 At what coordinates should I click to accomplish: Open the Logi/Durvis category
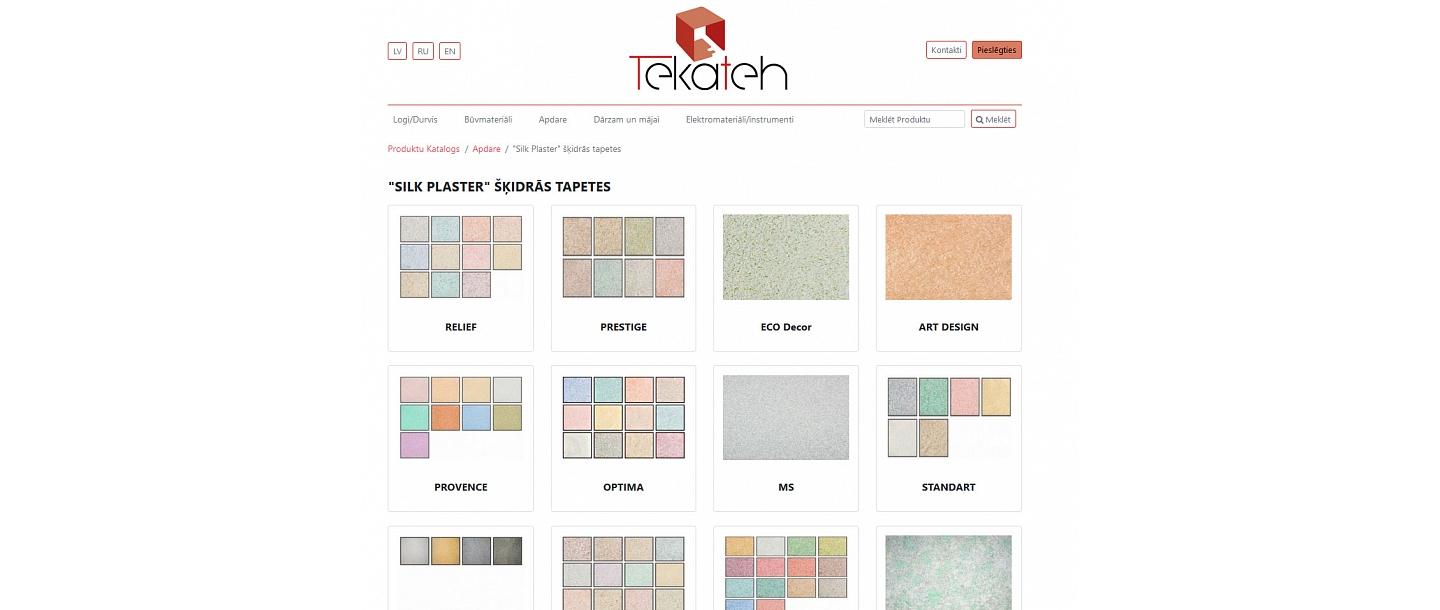(415, 119)
